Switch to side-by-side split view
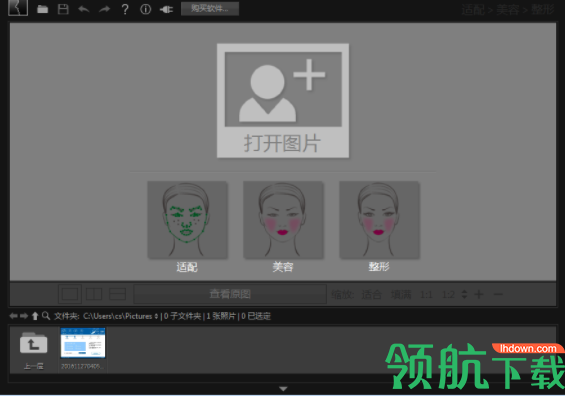The width and height of the screenshot is (565, 396). 94,294
